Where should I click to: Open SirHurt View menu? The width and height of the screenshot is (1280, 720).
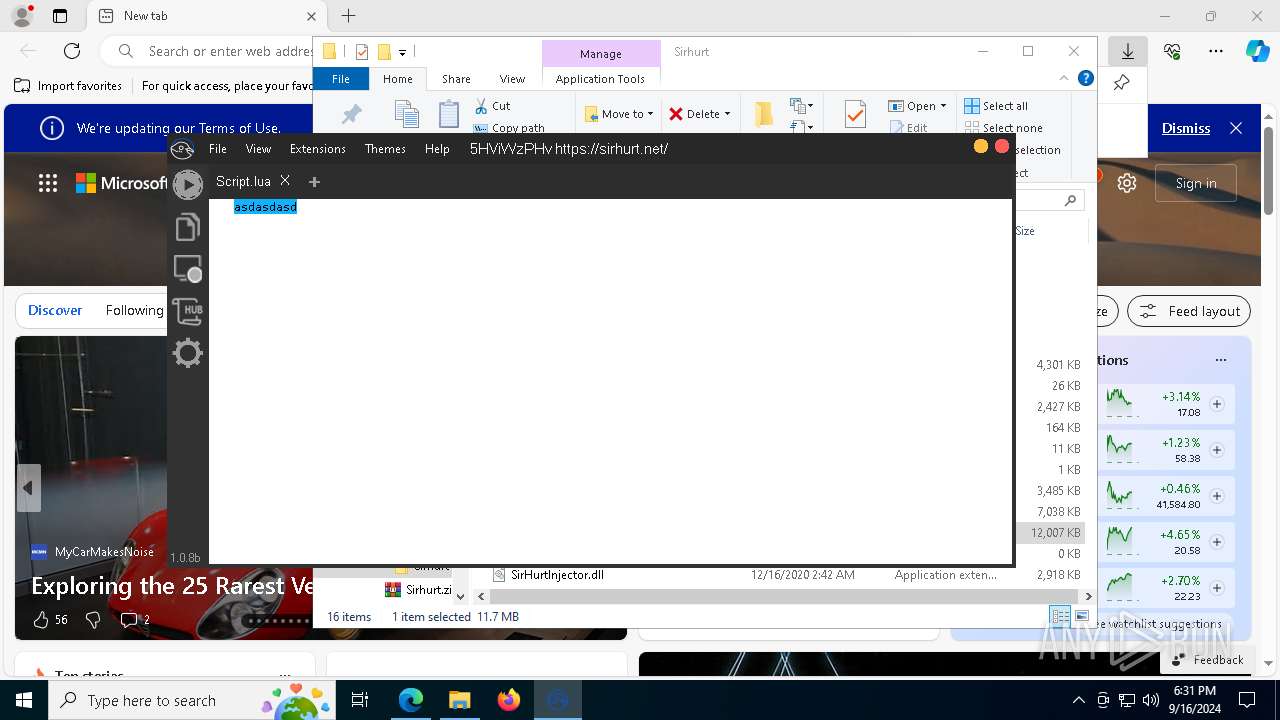point(258,149)
